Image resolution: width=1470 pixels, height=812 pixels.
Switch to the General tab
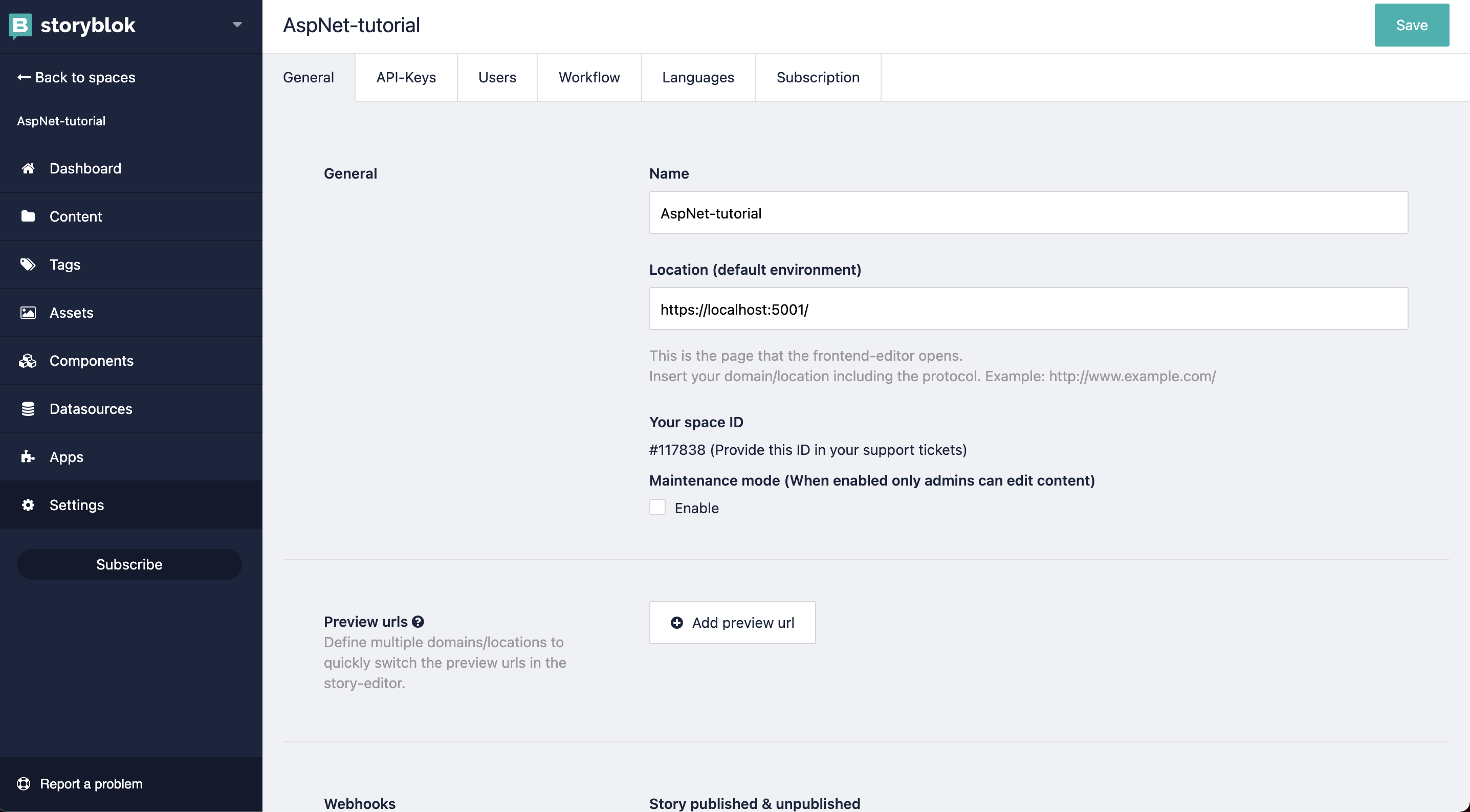[x=309, y=78]
